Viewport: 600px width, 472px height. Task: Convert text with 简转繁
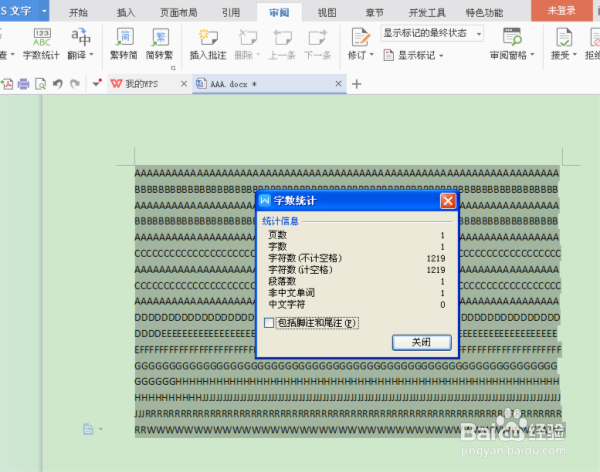(x=160, y=44)
